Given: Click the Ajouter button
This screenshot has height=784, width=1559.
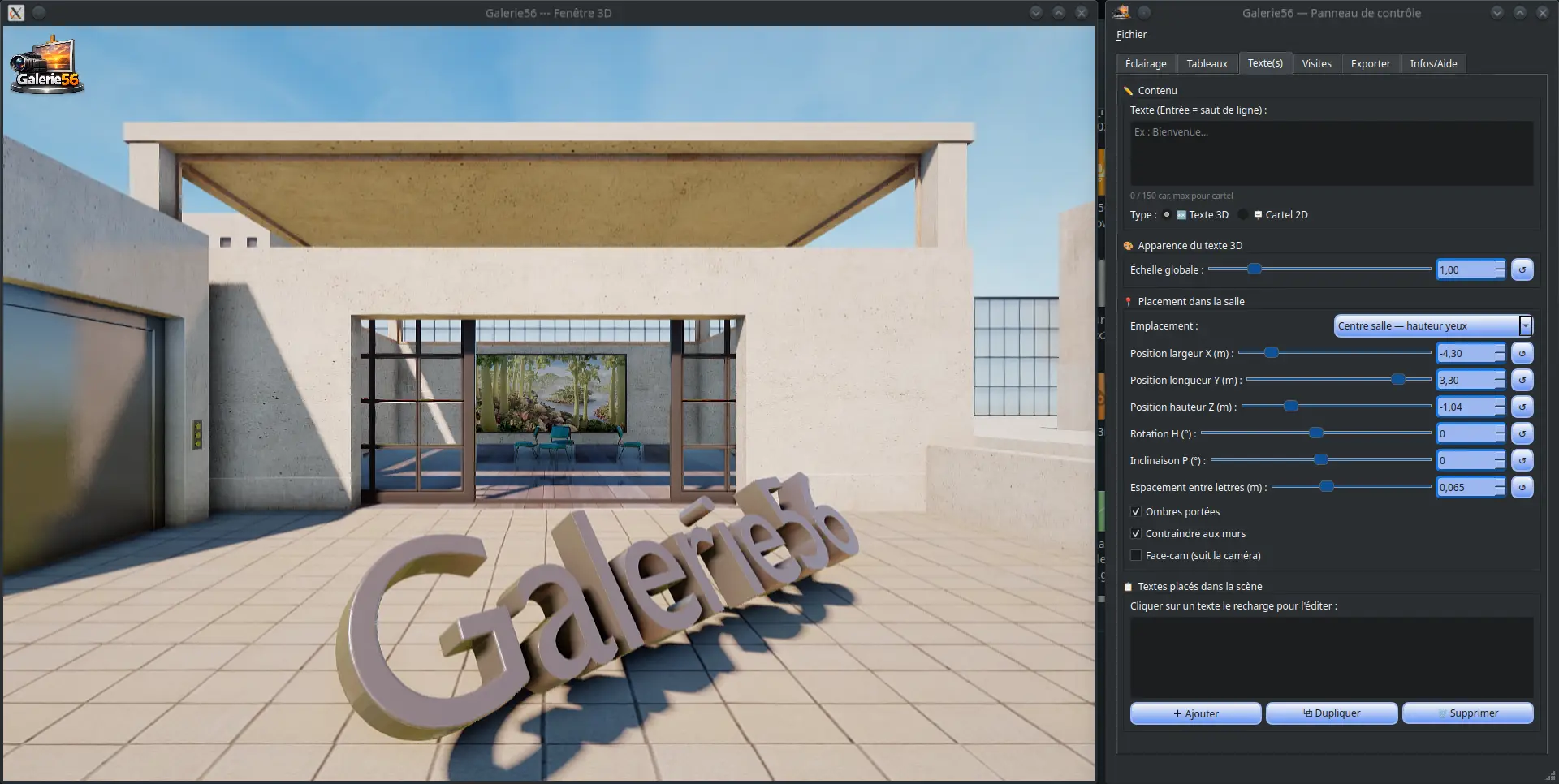Looking at the screenshot, I should pos(1195,713).
